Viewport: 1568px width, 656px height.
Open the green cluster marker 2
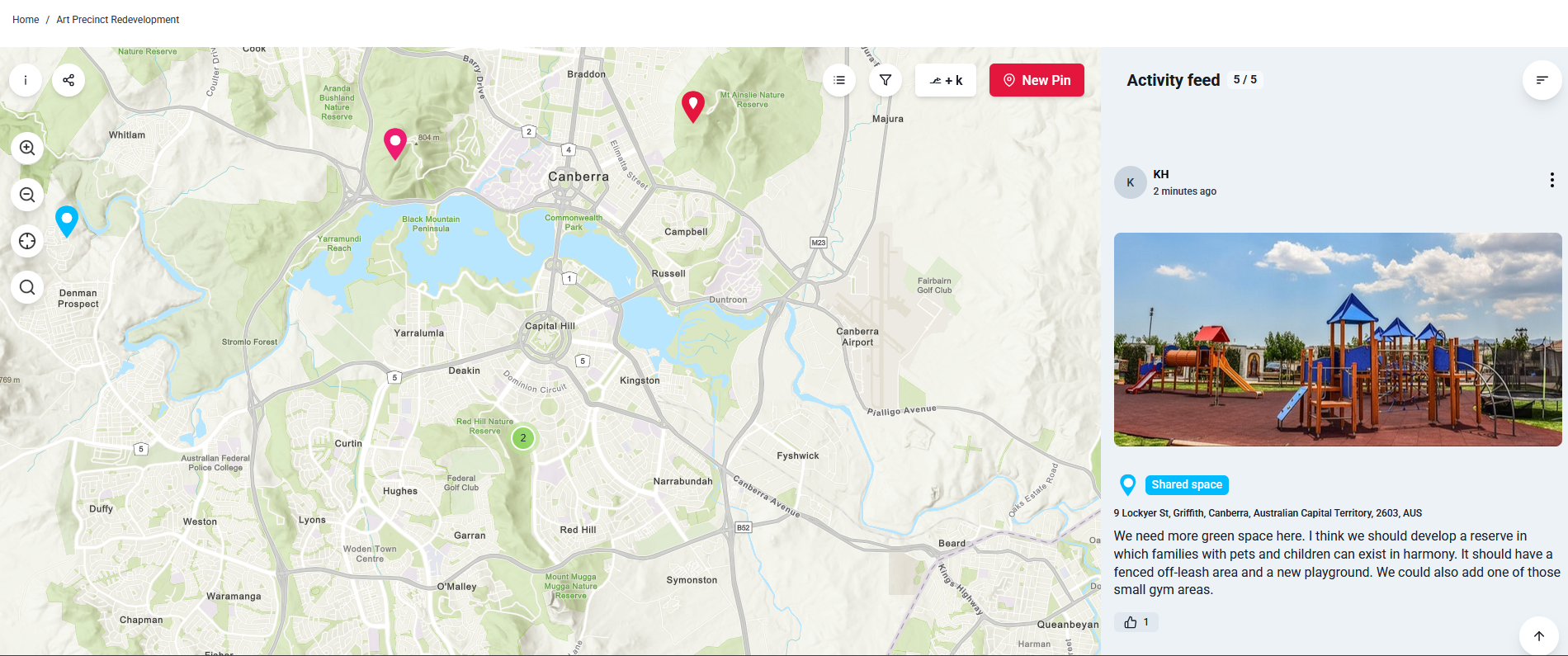coord(523,438)
